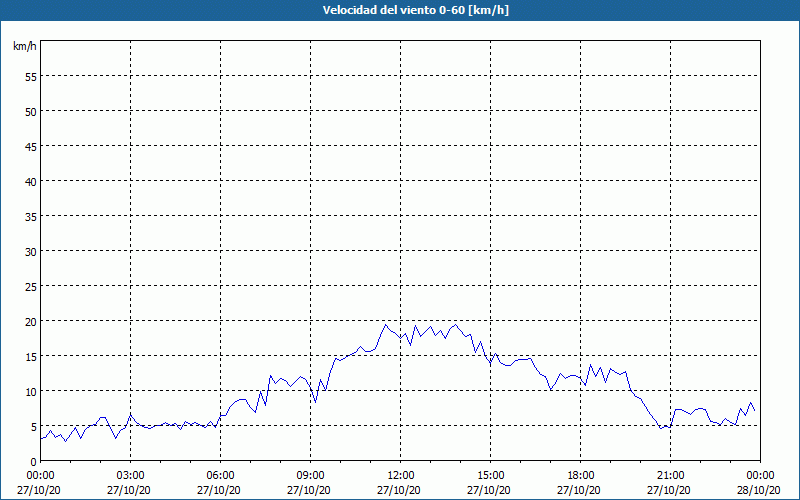Click the 06:00 time label

click(x=220, y=476)
